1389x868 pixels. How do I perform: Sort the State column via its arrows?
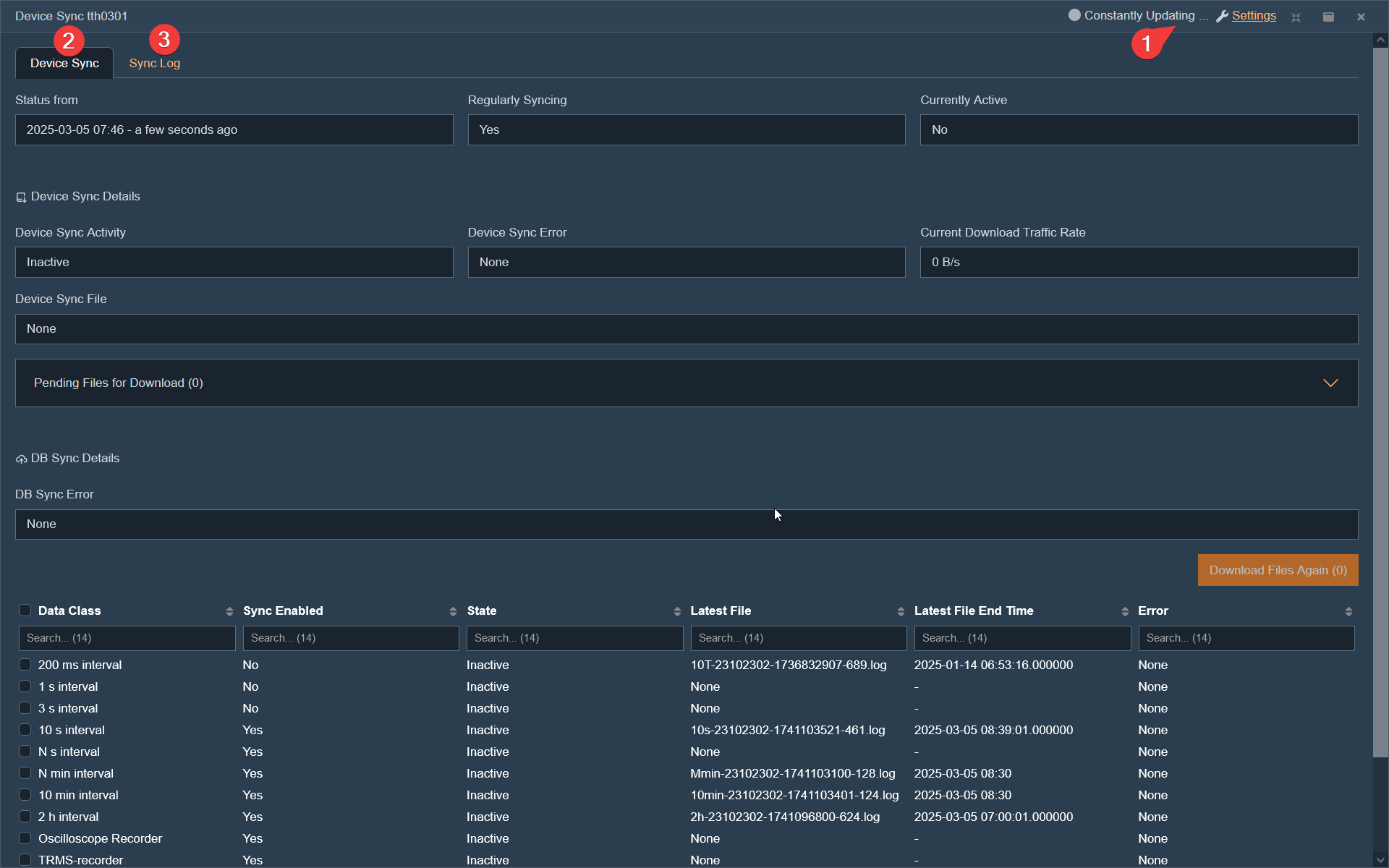(678, 611)
